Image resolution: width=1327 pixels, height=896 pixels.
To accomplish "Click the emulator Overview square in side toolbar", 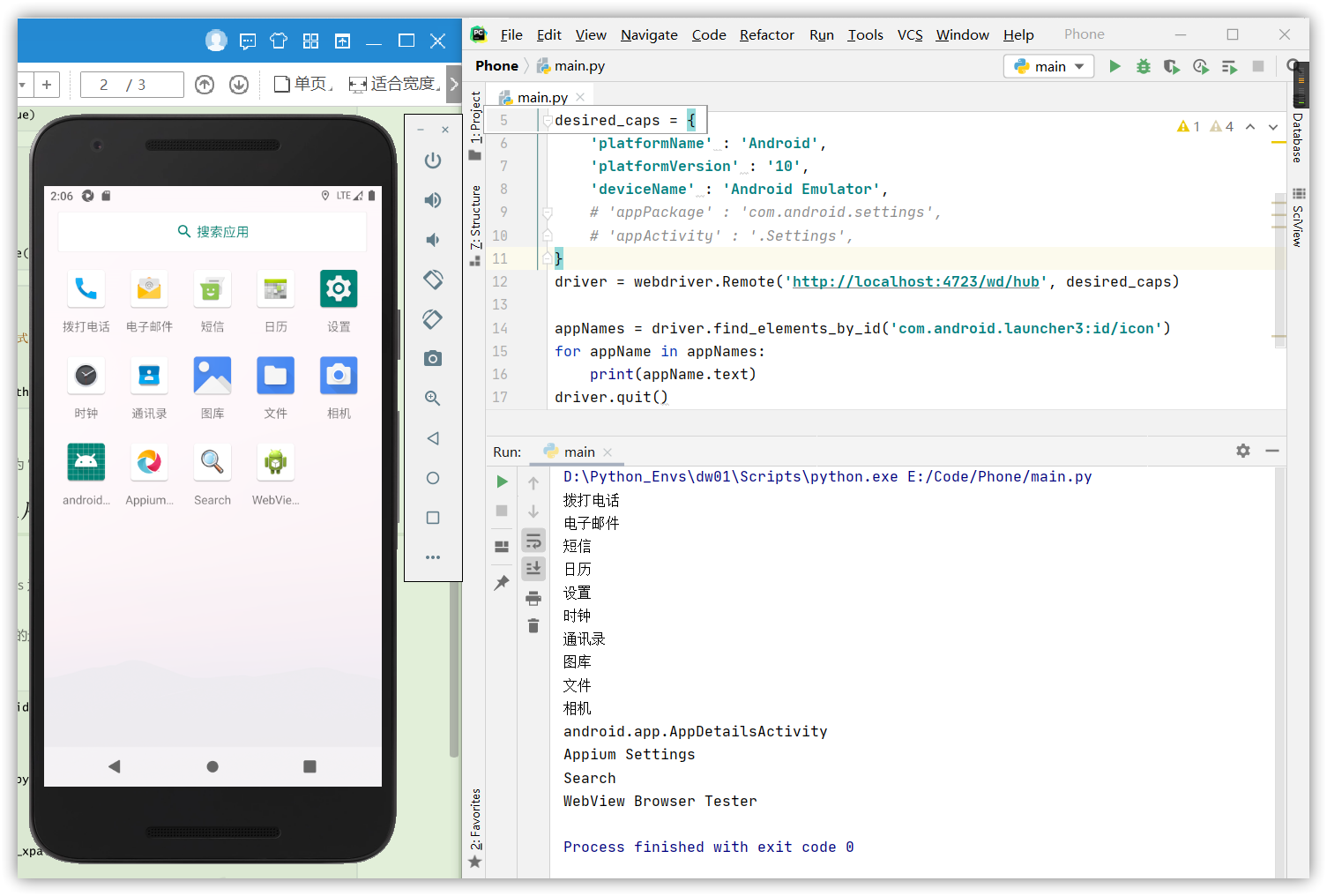I will click(432, 518).
